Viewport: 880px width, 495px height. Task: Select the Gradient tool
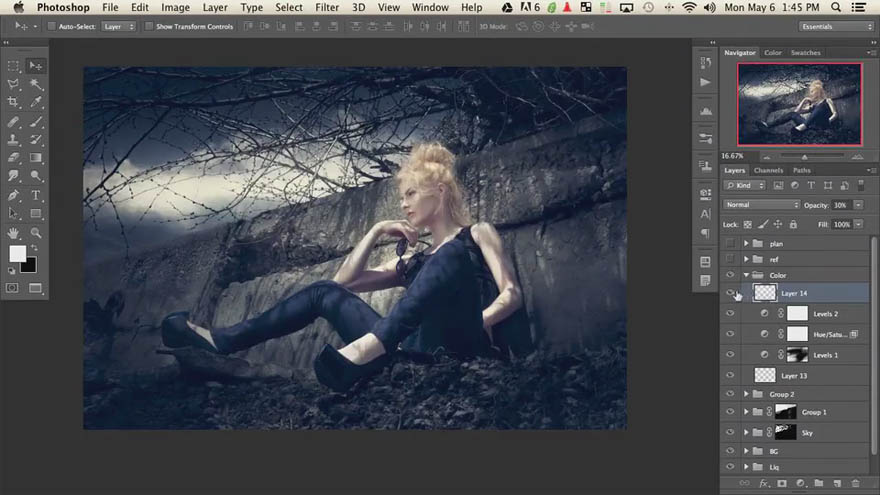point(35,158)
